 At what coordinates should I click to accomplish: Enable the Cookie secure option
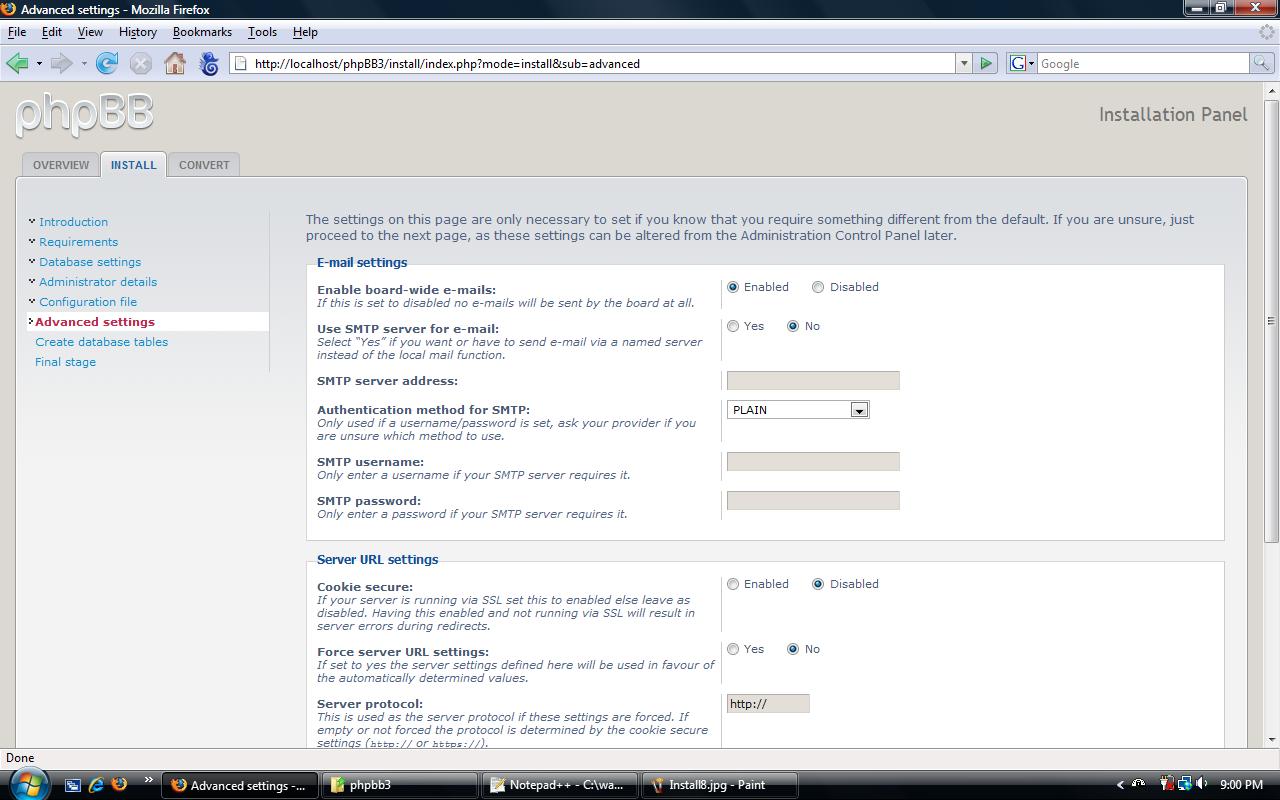(733, 584)
